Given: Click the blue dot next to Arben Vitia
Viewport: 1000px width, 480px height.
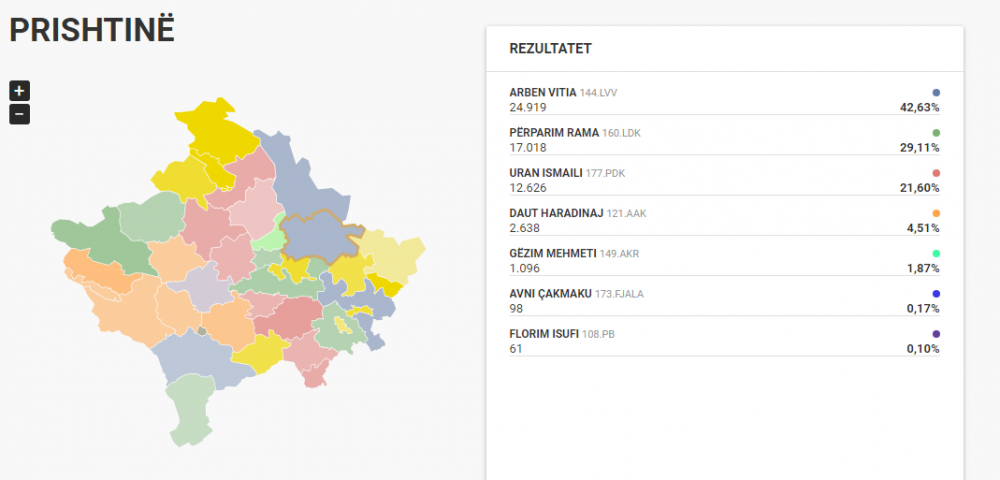Looking at the screenshot, I should (x=936, y=92).
